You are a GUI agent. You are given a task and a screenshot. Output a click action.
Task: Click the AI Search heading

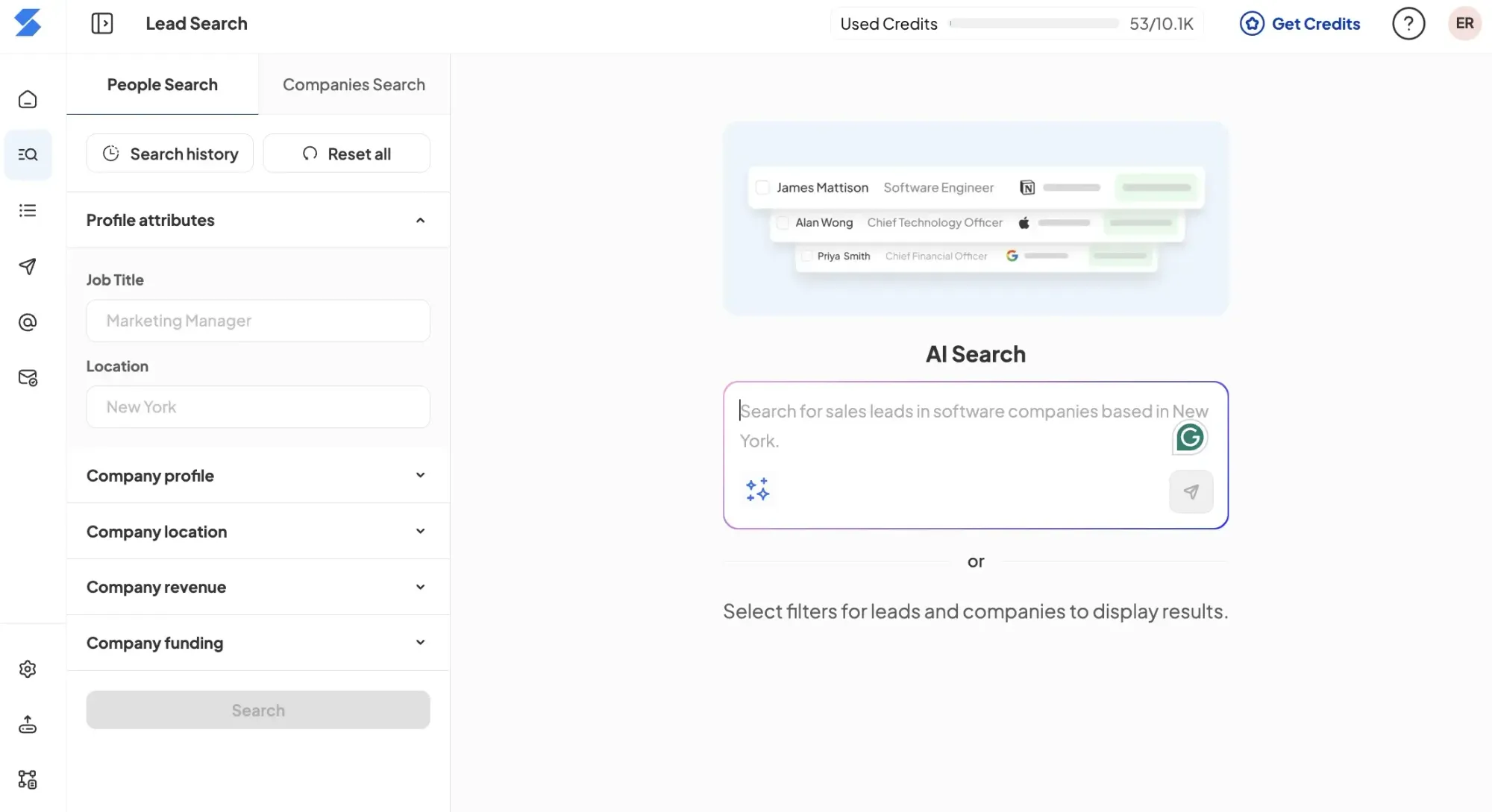coord(976,354)
